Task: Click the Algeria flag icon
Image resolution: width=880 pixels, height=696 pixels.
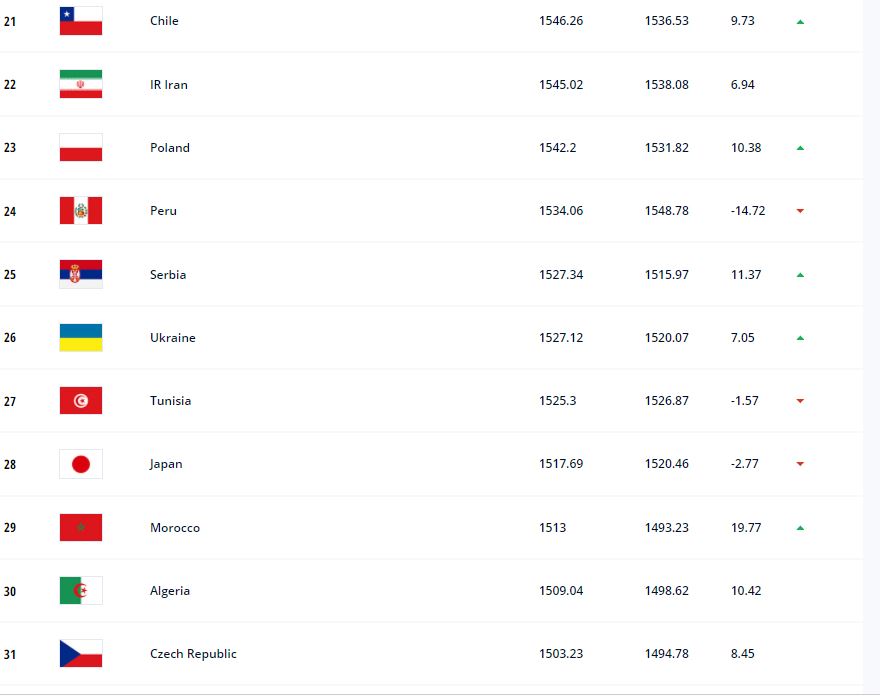Action: click(81, 590)
